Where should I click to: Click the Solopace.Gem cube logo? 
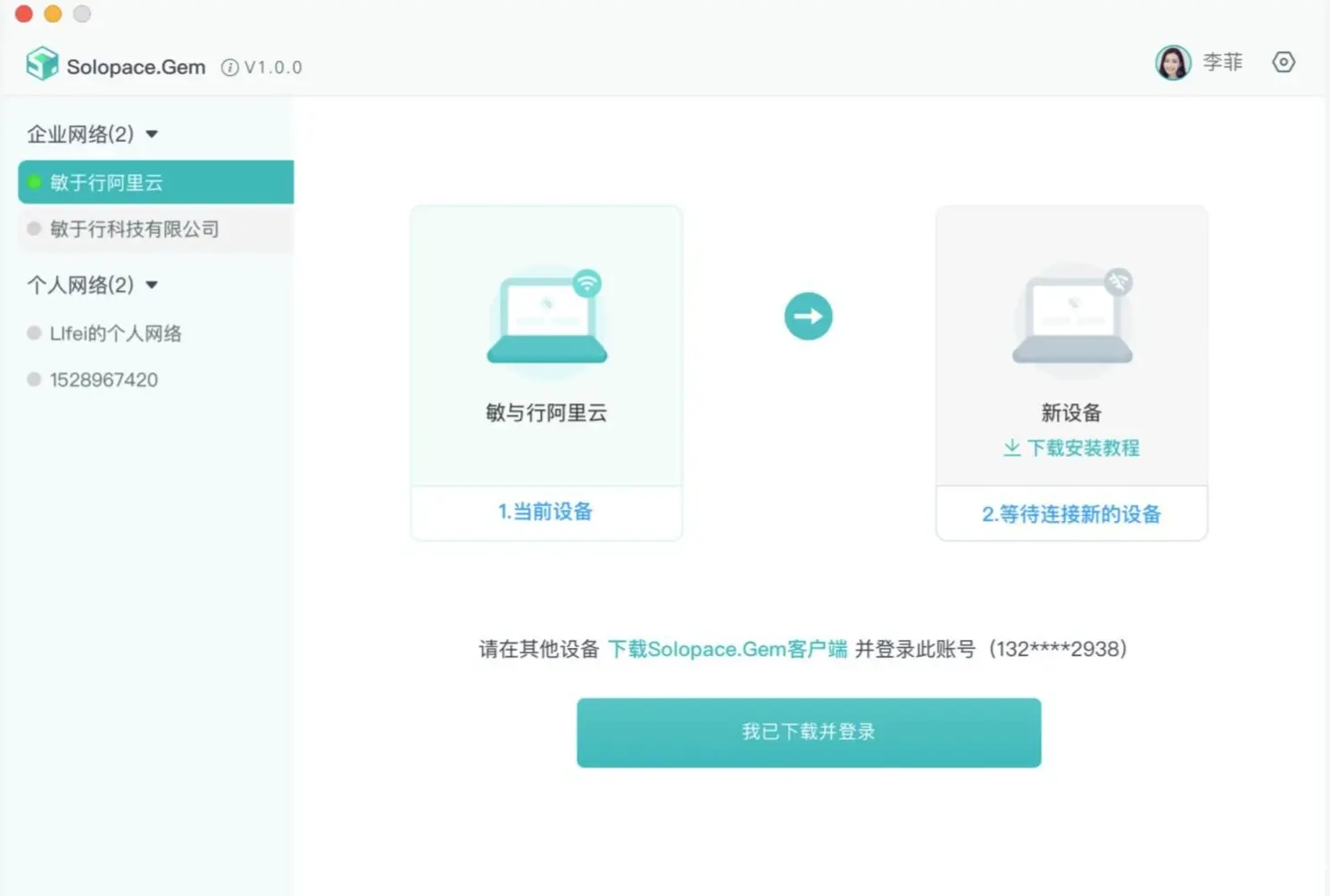pyautogui.click(x=42, y=63)
